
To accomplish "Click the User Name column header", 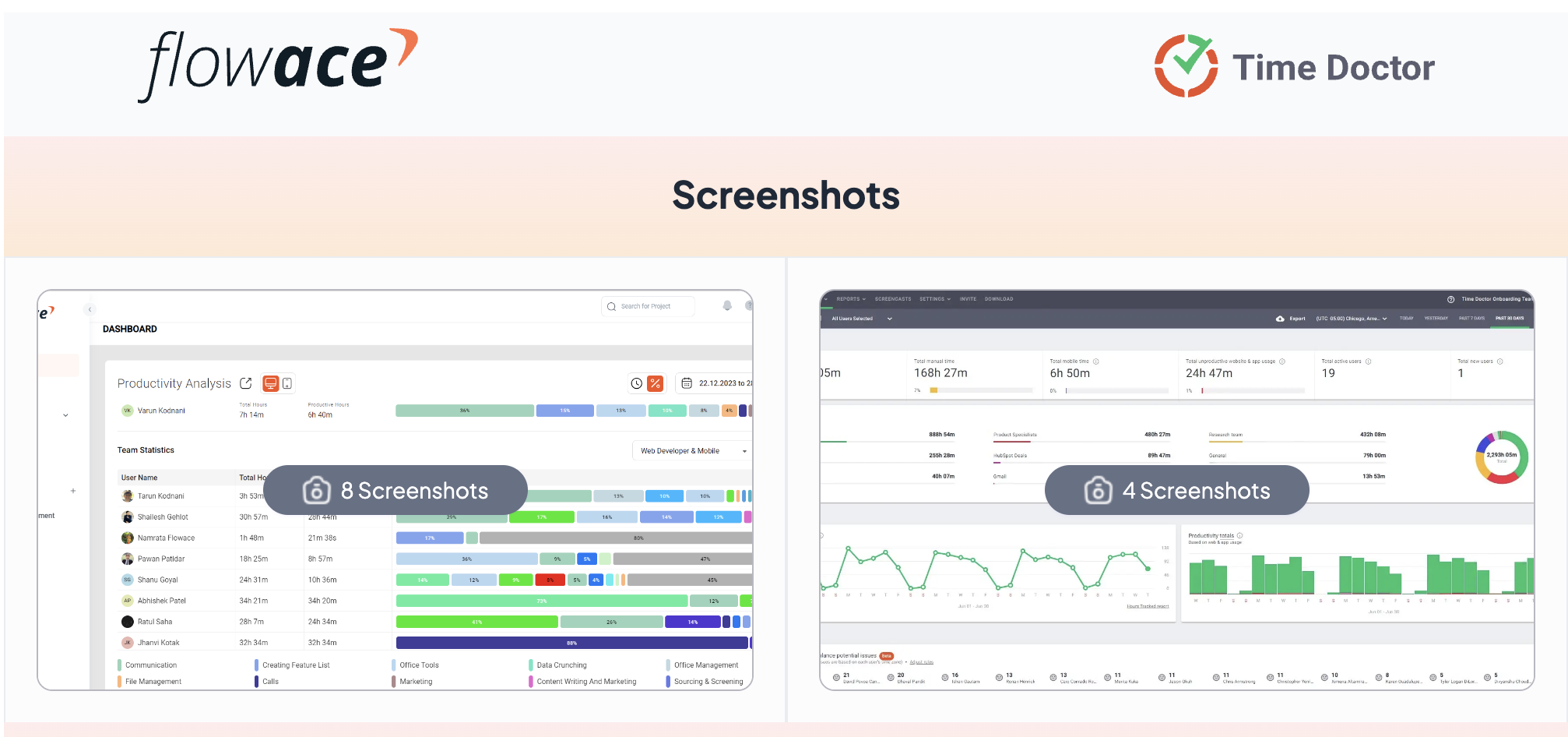I will pyautogui.click(x=139, y=478).
